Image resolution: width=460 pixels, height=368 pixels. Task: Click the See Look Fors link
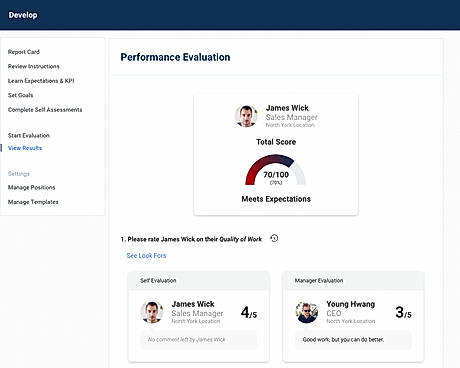[x=146, y=256]
